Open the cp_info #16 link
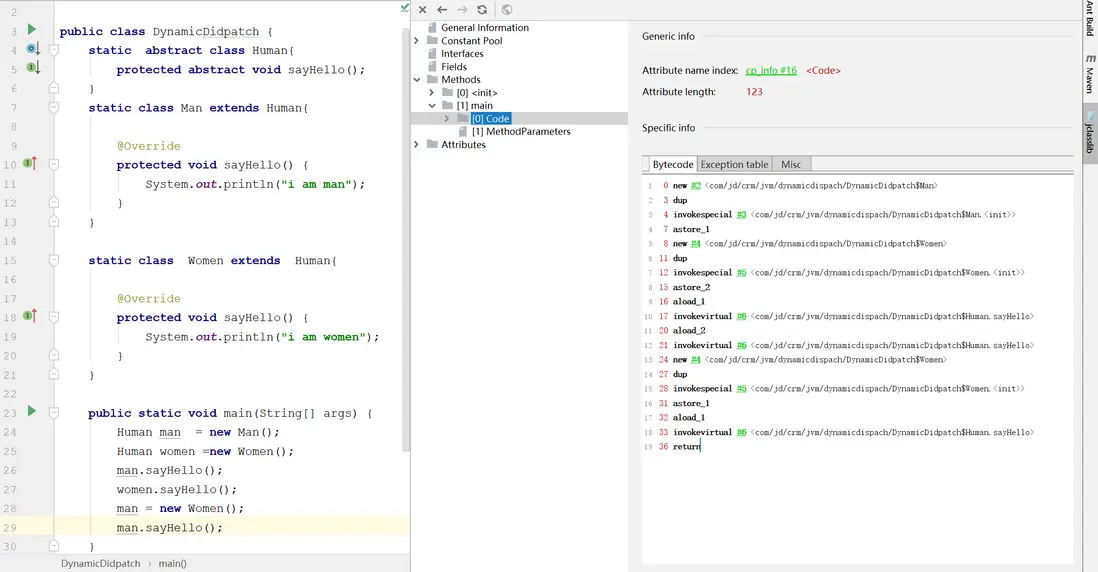The width and height of the screenshot is (1098, 572). click(771, 71)
